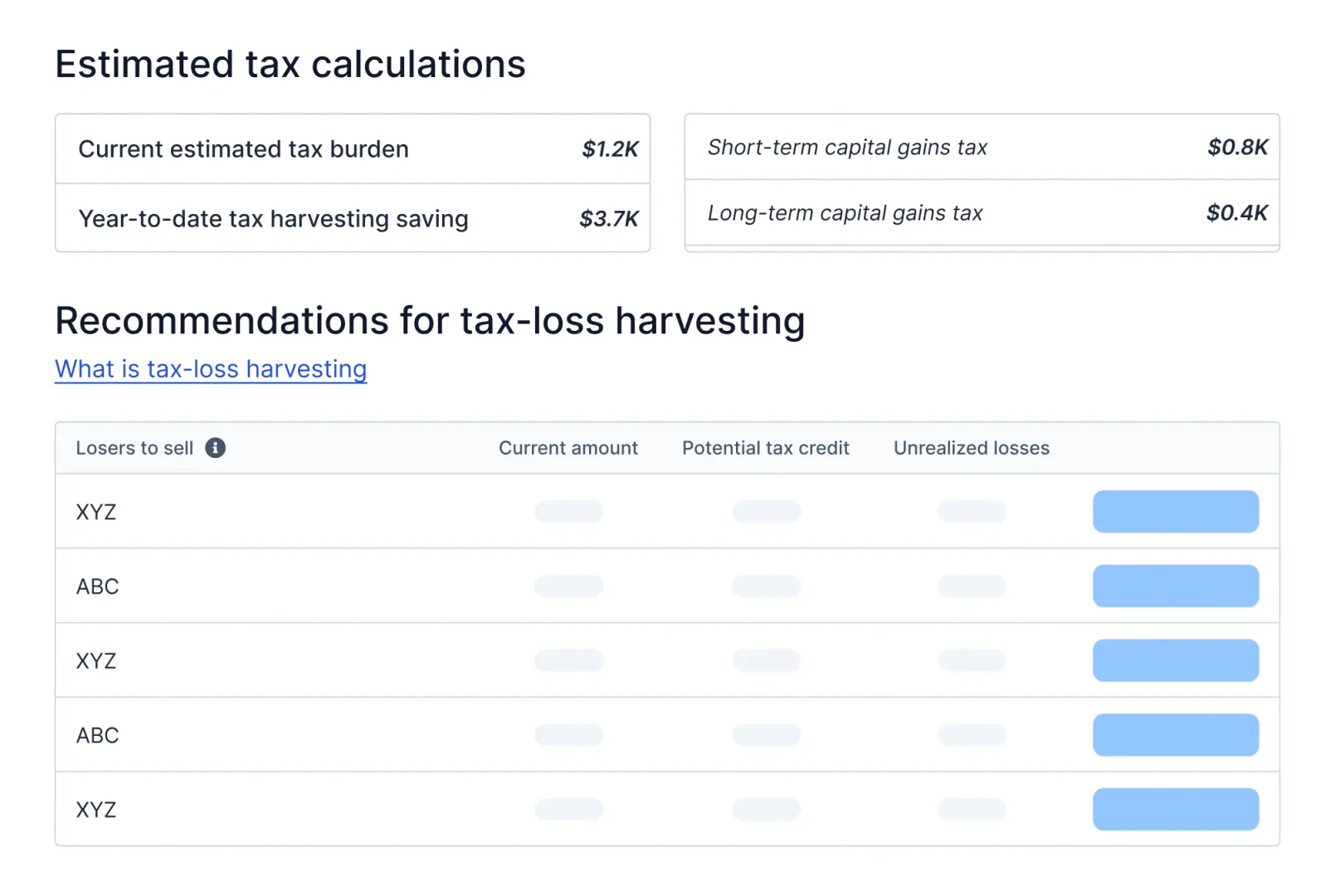1335x896 pixels.
Task: Click the blue button in the middle XYZ row
Action: click(x=1175, y=660)
